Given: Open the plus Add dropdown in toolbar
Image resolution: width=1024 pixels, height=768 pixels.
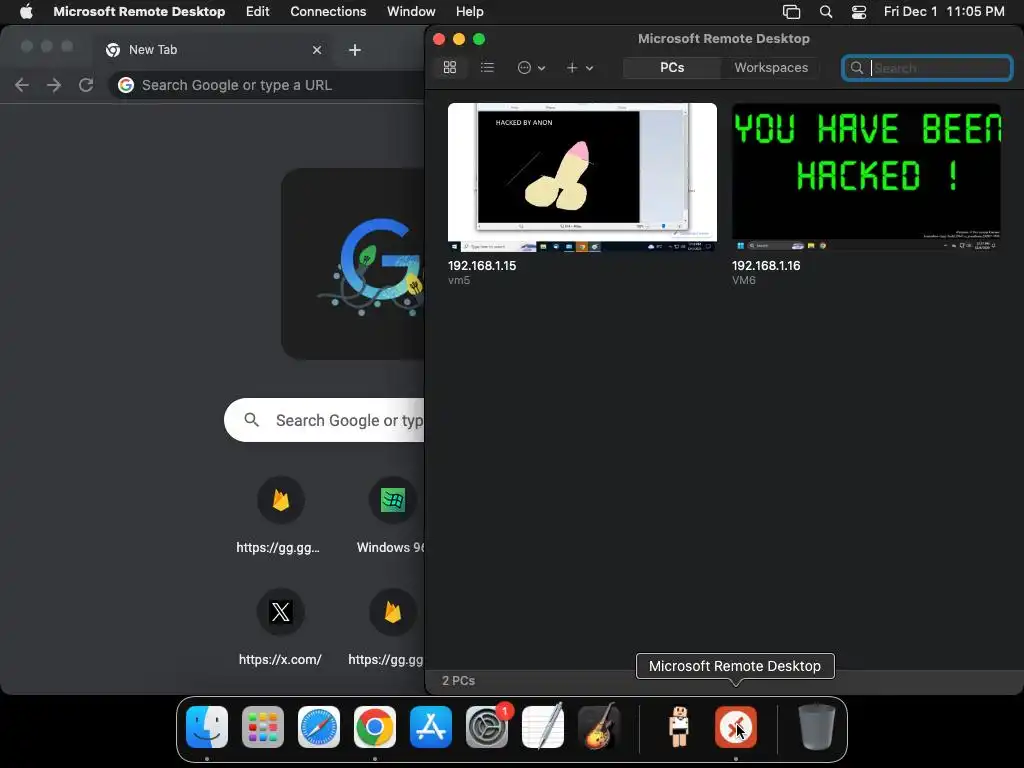Looking at the screenshot, I should pos(579,67).
